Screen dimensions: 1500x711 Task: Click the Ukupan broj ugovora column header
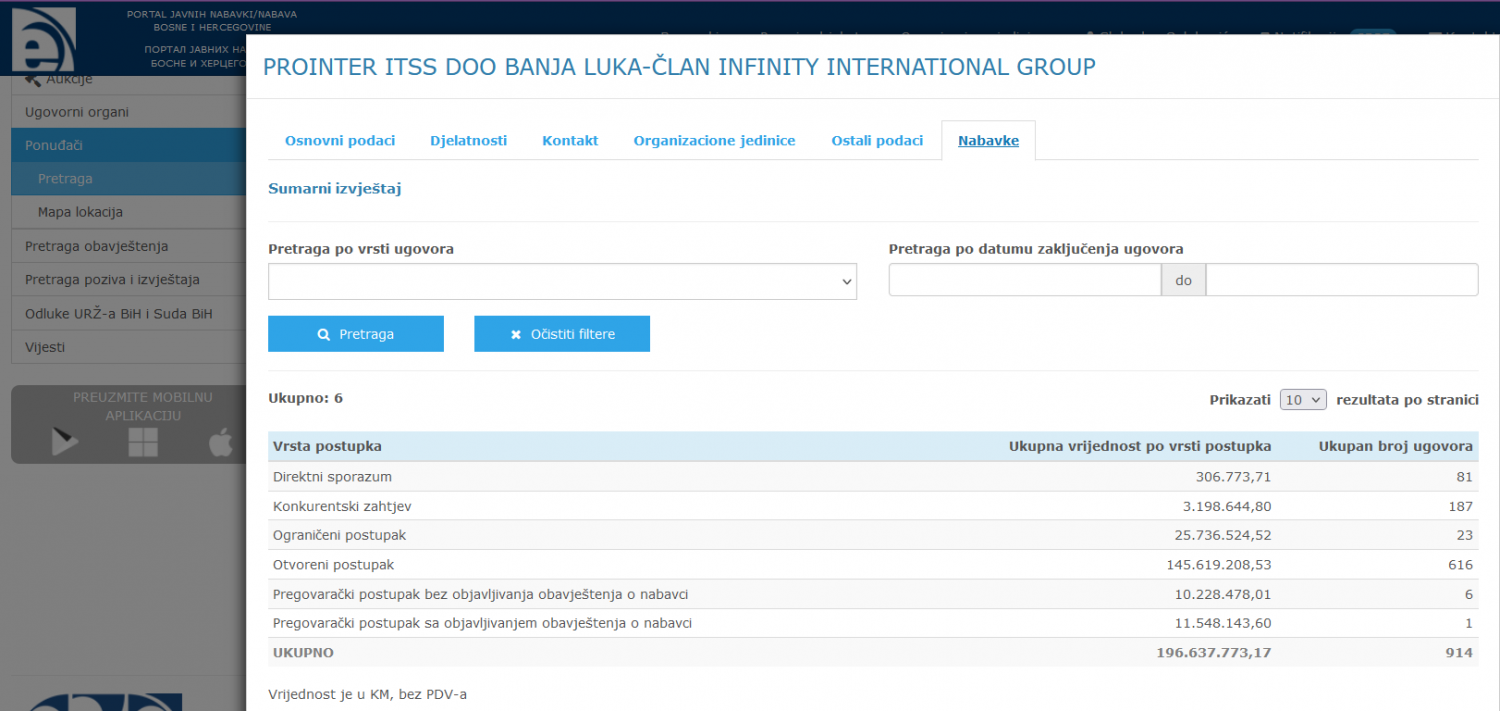(1396, 446)
